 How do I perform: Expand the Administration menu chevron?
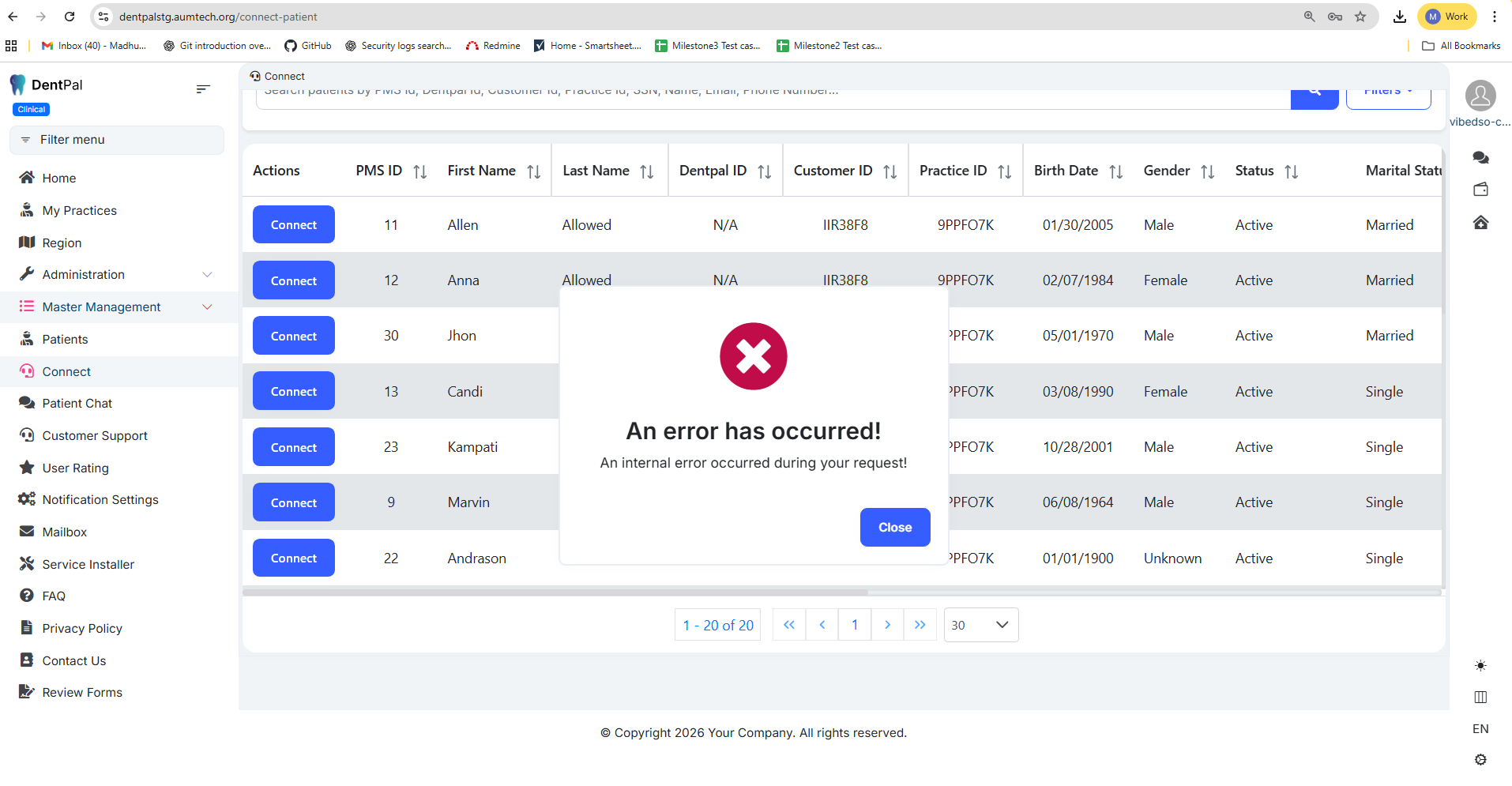207,275
